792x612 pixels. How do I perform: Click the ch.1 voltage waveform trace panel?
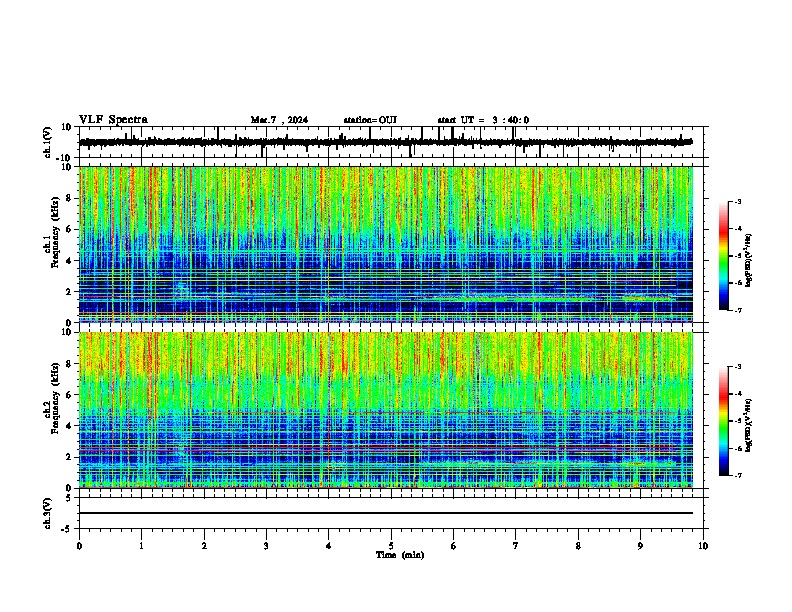(x=393, y=142)
